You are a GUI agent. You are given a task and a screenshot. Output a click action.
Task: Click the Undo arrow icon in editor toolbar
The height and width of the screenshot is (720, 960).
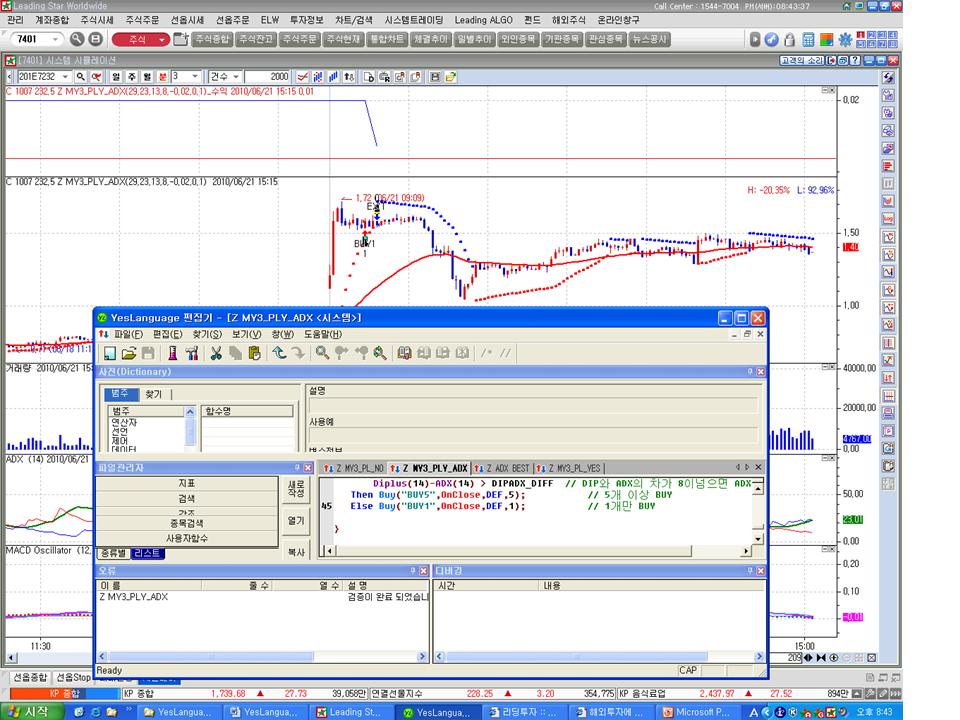[x=280, y=352]
